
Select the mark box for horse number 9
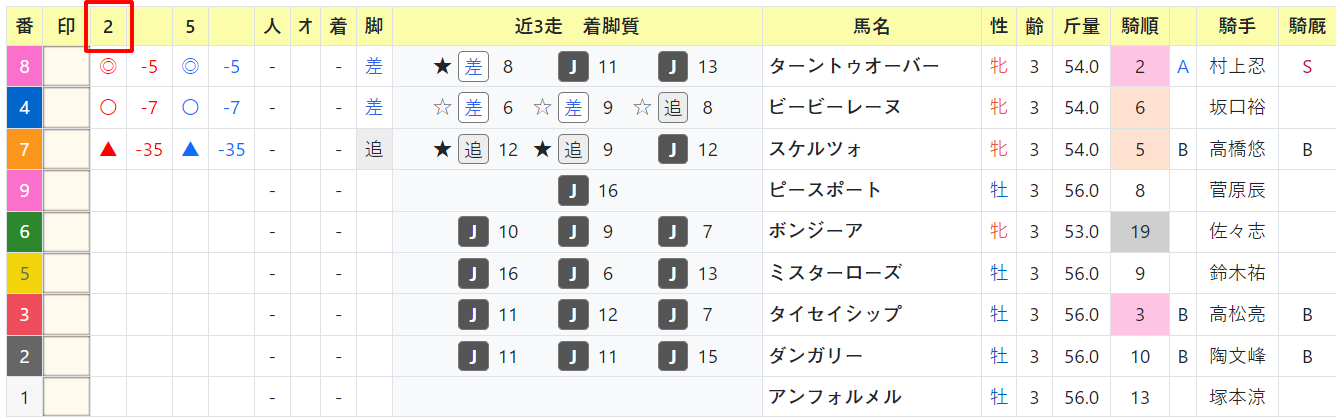(x=67, y=190)
